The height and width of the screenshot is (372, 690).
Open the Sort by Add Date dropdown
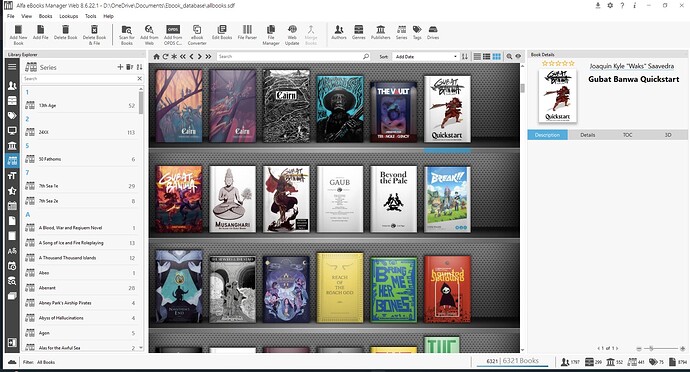(426, 56)
